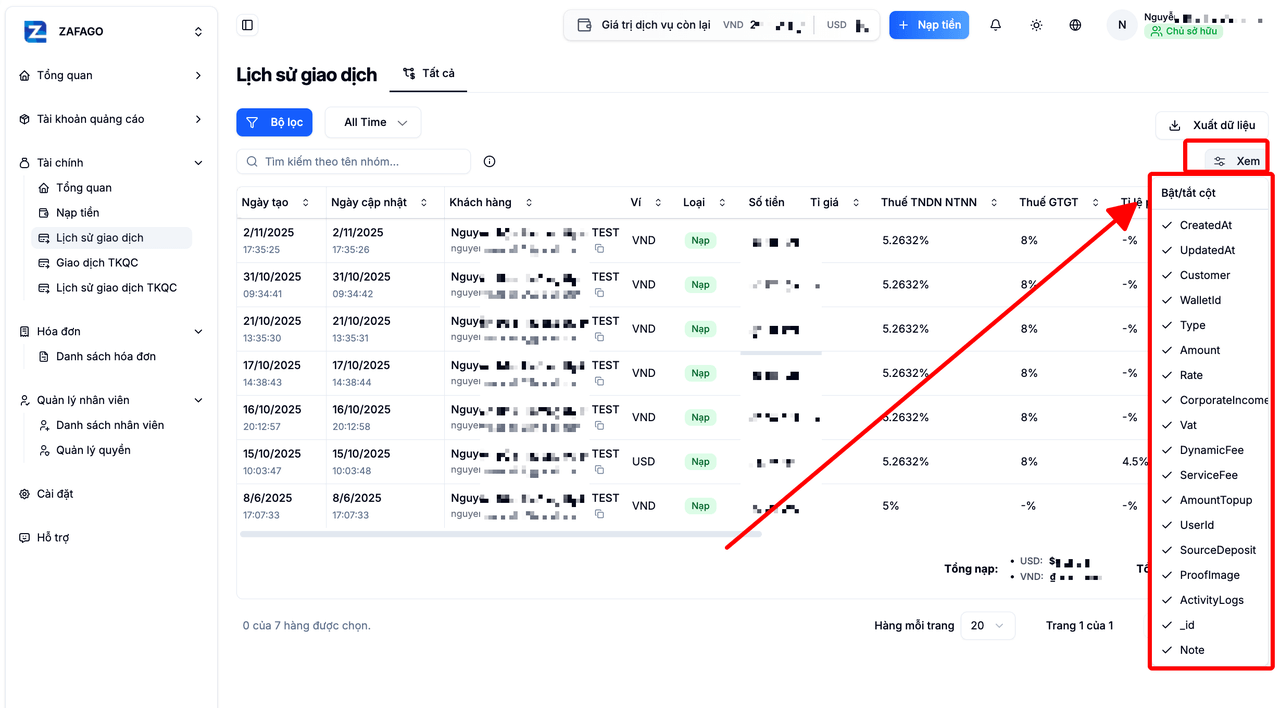The width and height of the screenshot is (1280, 708).
Task: Sort by Ngày cập nhật column
Action: tap(379, 202)
